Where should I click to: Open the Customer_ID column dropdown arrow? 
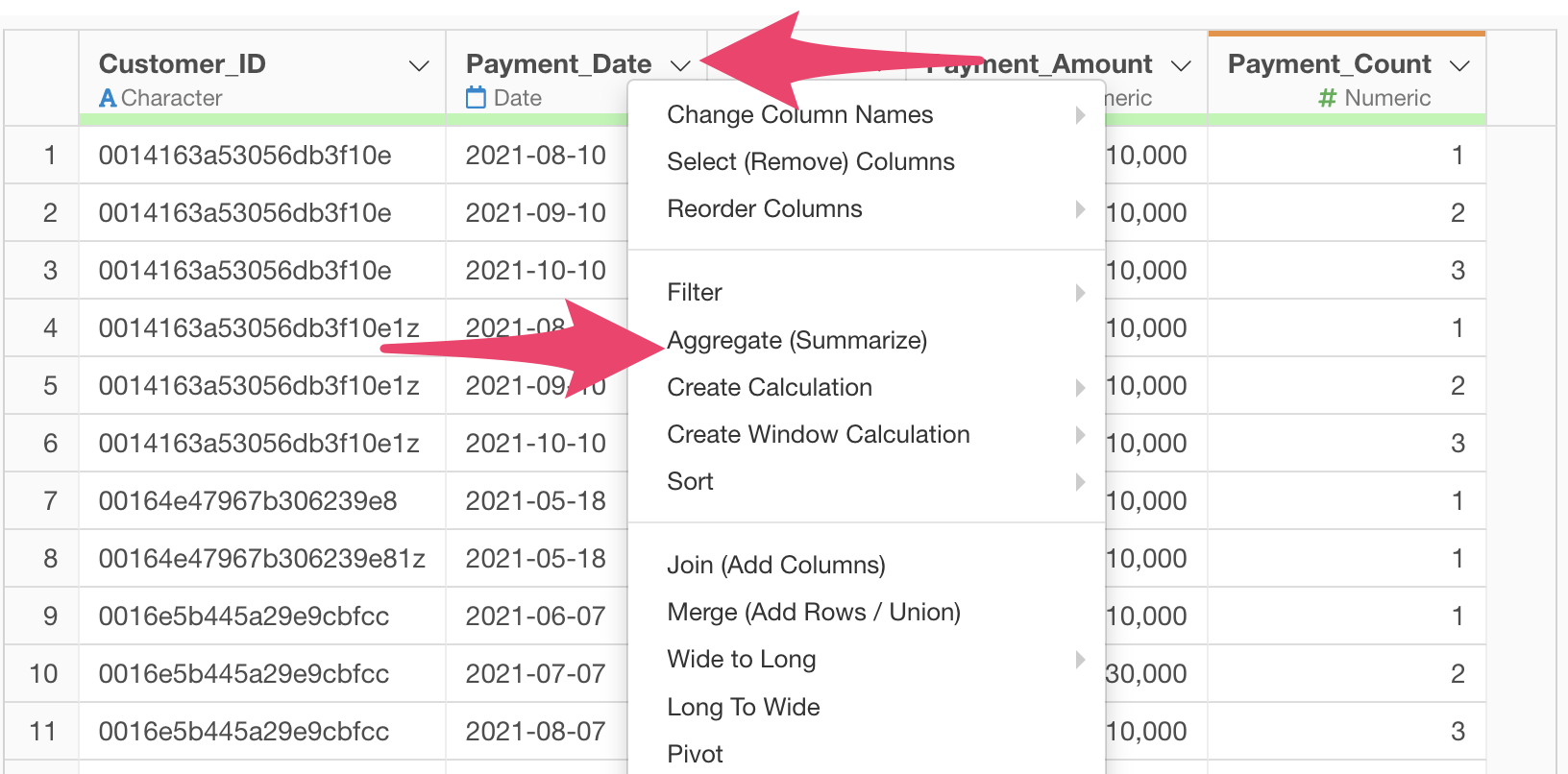419,65
